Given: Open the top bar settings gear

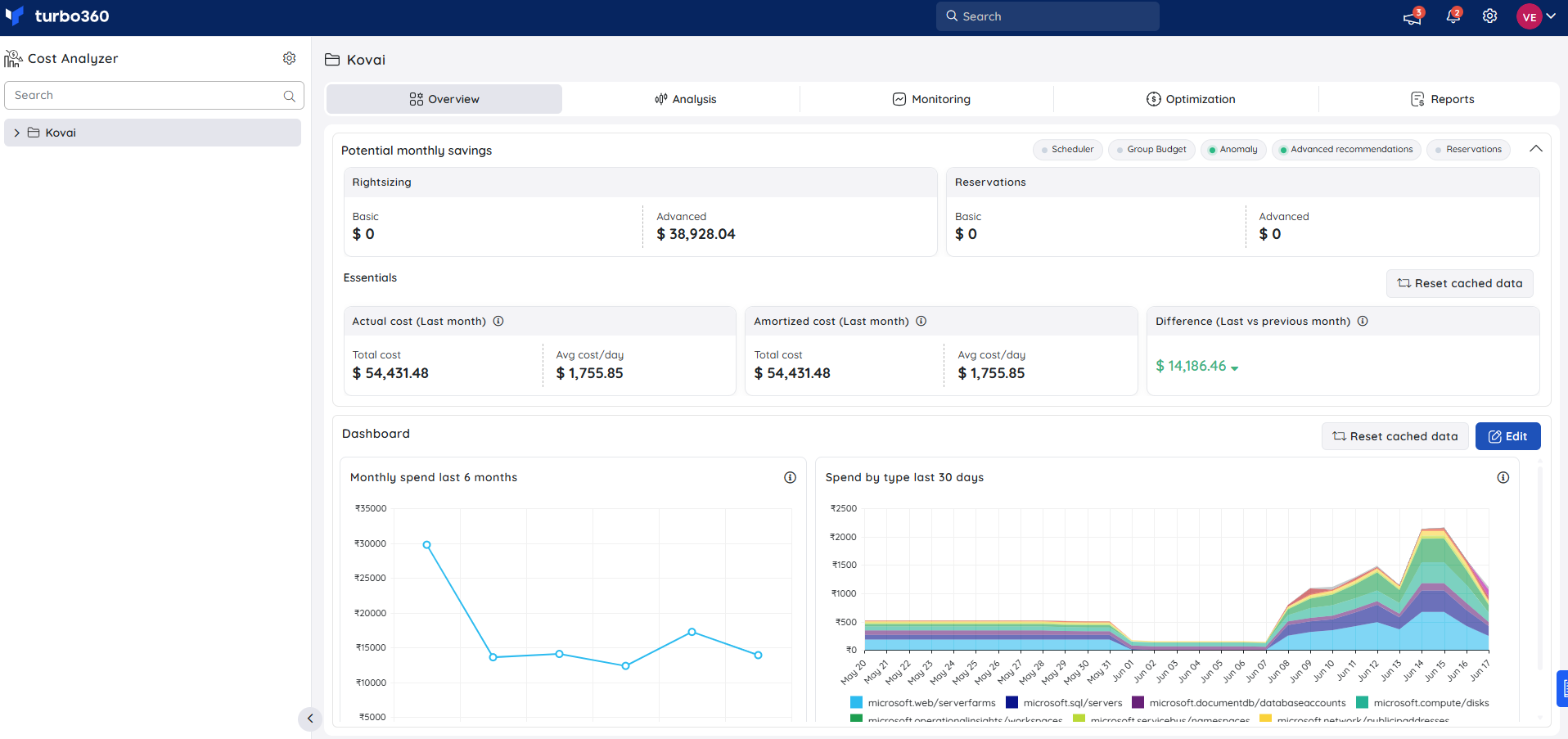Looking at the screenshot, I should click(1489, 16).
